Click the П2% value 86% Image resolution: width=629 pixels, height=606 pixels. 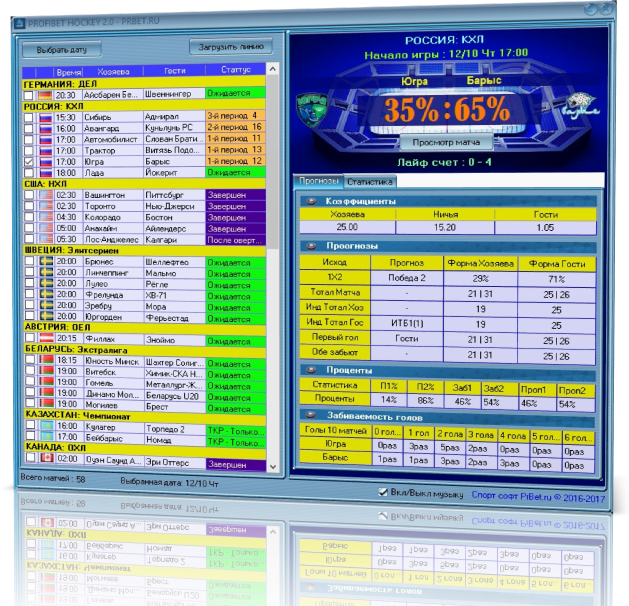[425, 400]
